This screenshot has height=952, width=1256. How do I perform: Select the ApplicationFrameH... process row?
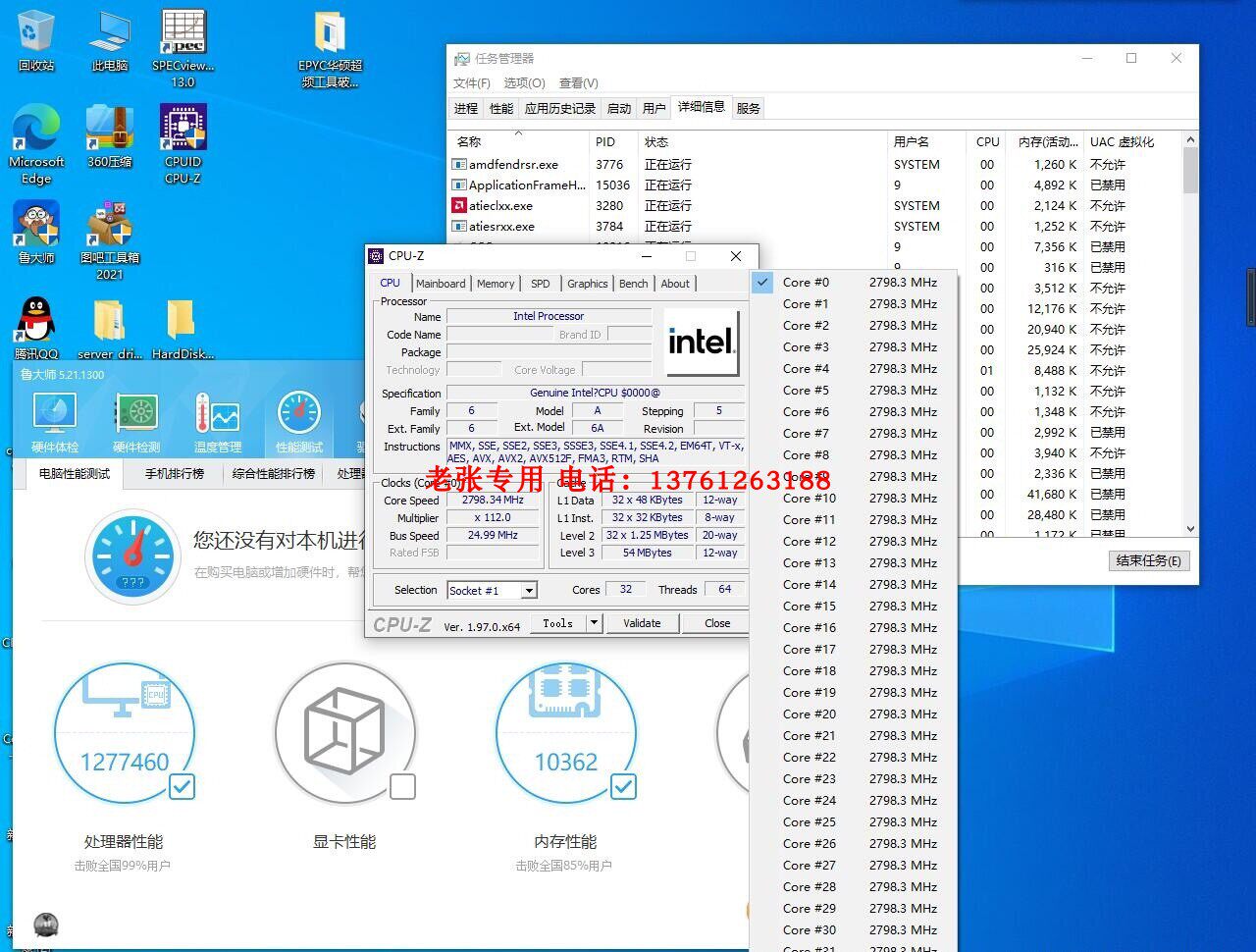pyautogui.click(x=815, y=185)
